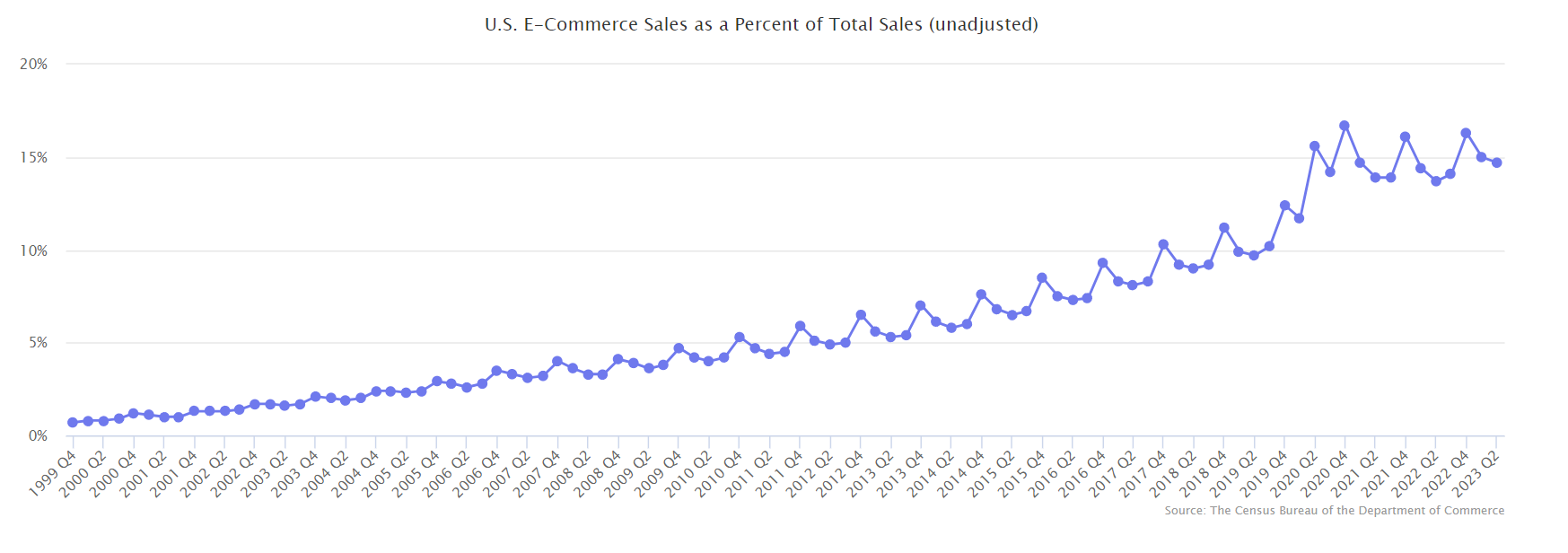The height and width of the screenshot is (553, 1568).
Task: Select the 15% y-axis label
Action: pos(34,158)
